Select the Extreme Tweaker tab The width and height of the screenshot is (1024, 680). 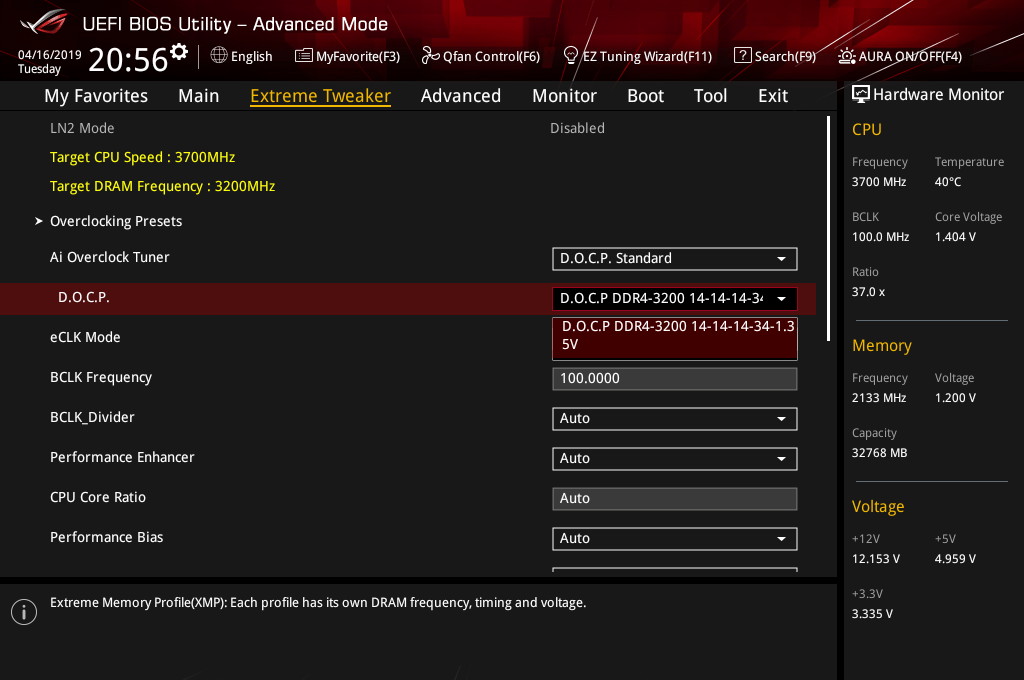tap(321, 96)
